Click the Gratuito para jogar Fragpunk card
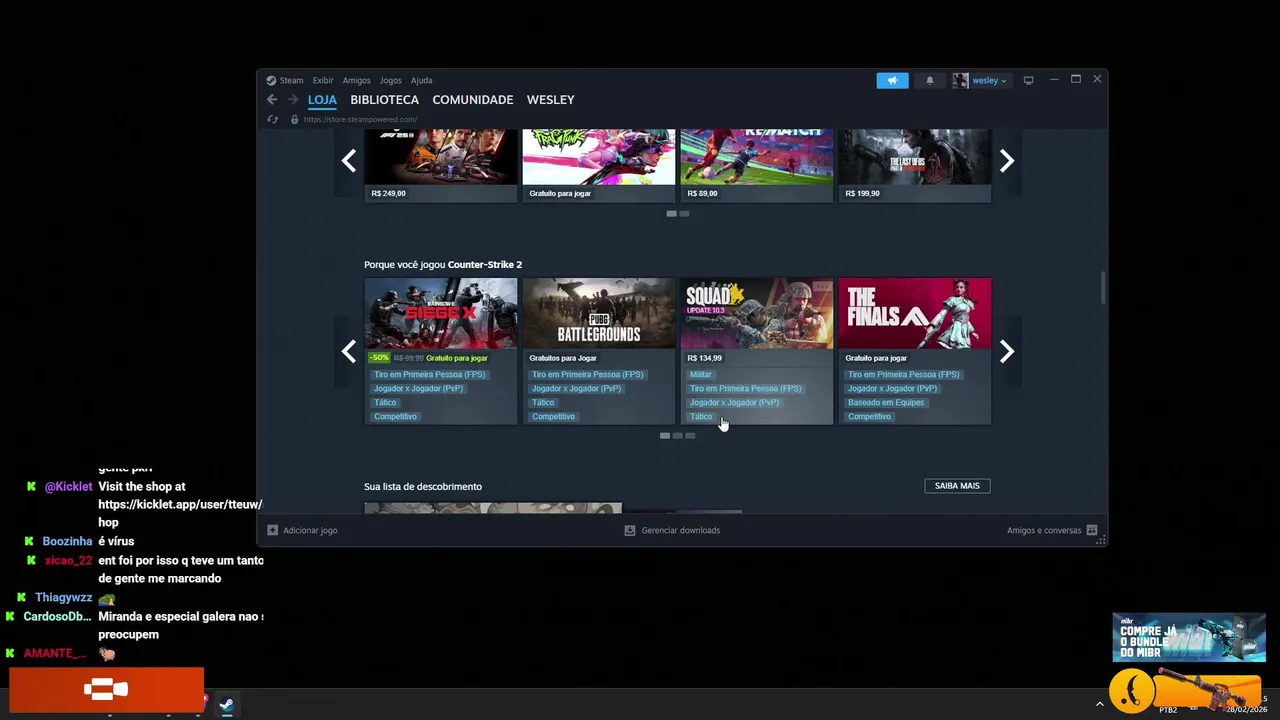Viewport: 1280px width, 720px height. [x=598, y=165]
